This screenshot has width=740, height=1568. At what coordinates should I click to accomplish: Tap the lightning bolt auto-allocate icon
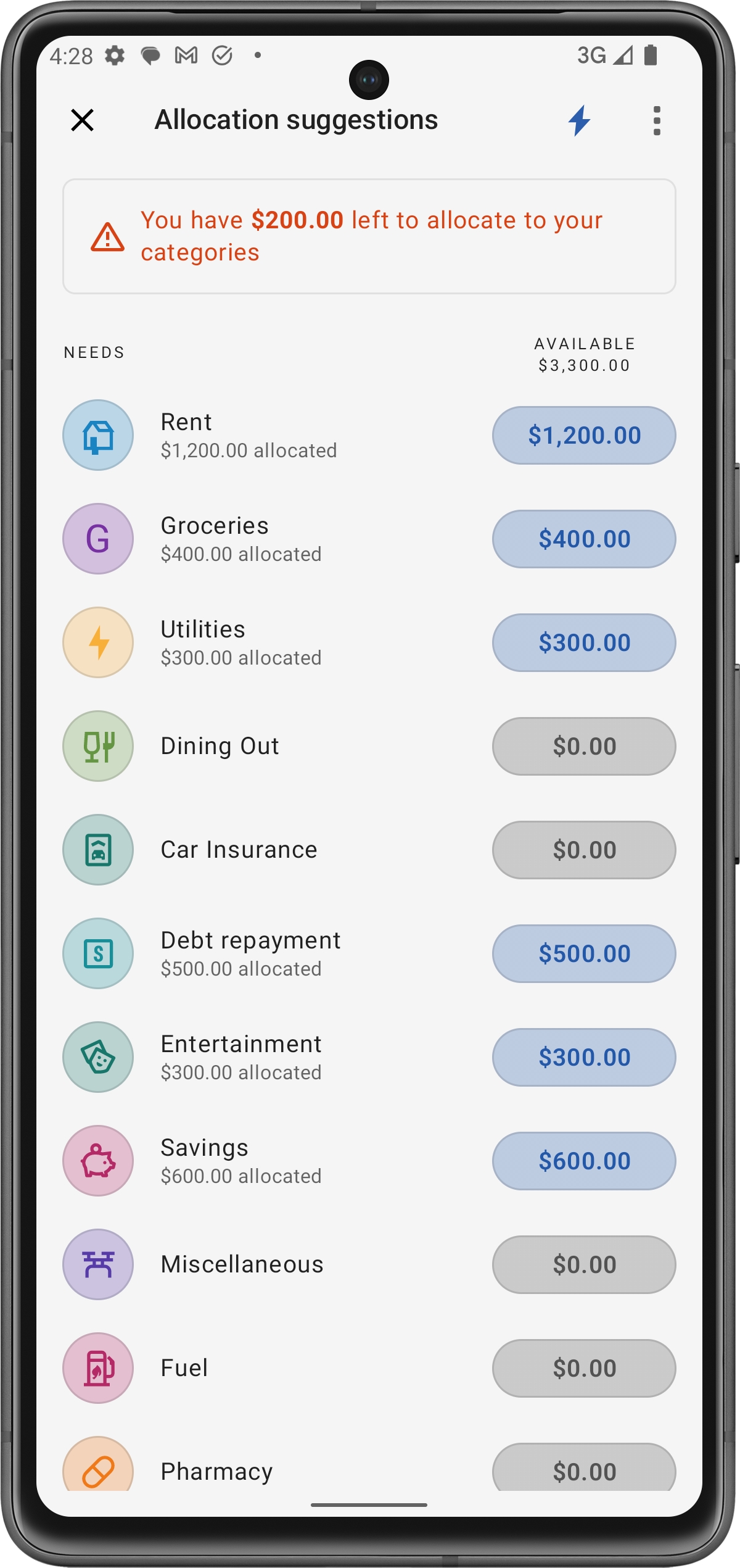click(x=579, y=120)
